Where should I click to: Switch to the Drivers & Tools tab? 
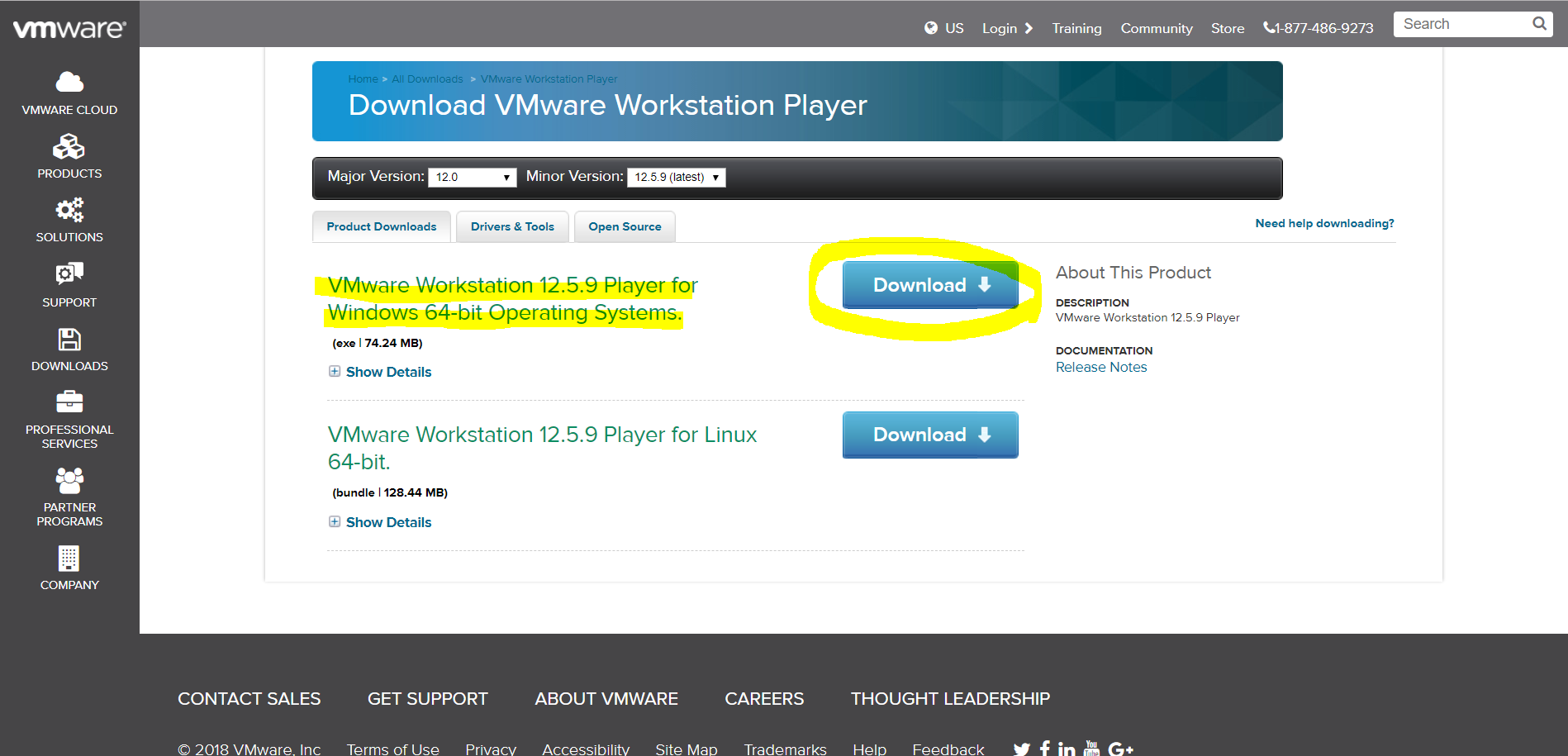coord(512,226)
